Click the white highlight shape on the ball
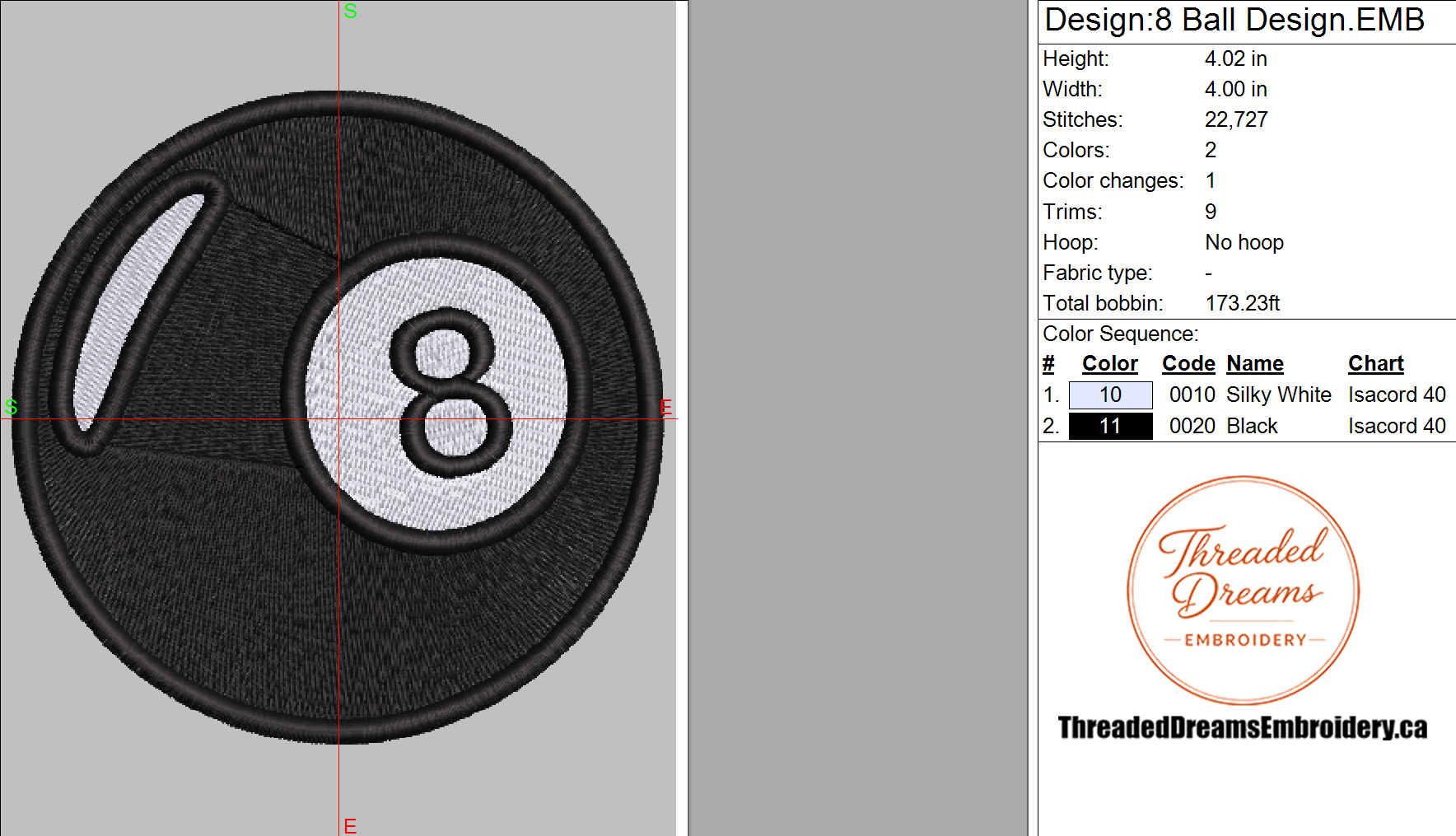This screenshot has width=1456, height=836. pyautogui.click(x=138, y=311)
